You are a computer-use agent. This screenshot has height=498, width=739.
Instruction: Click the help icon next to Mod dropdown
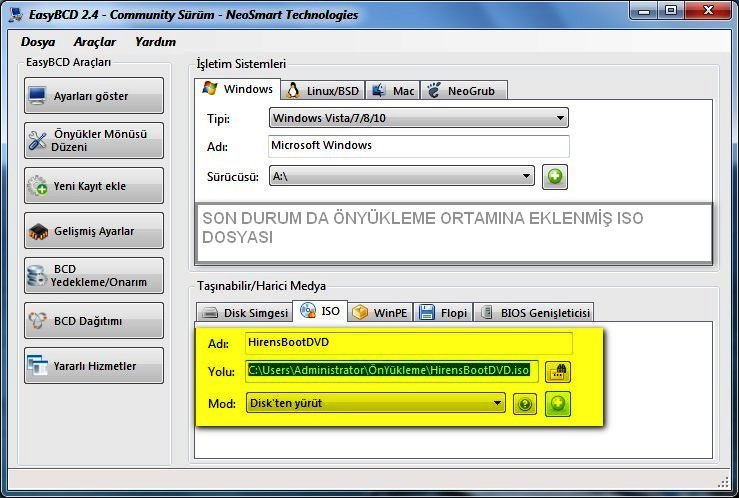[x=525, y=404]
